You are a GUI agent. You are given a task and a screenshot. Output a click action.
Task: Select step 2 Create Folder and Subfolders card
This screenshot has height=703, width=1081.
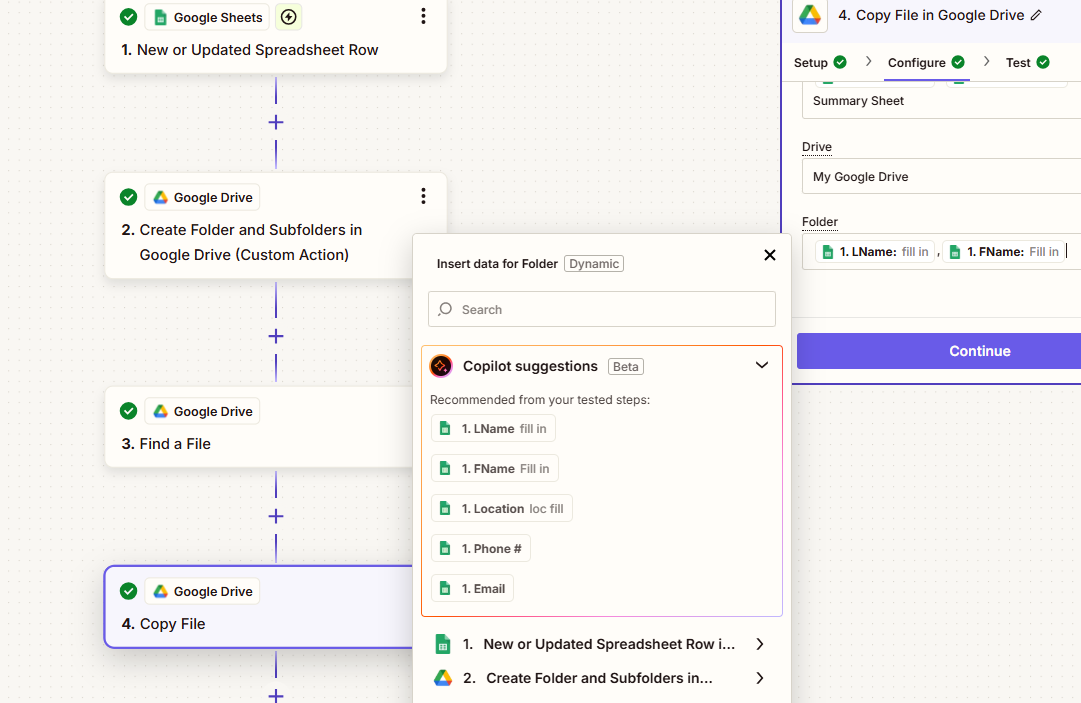pyautogui.click(x=276, y=226)
